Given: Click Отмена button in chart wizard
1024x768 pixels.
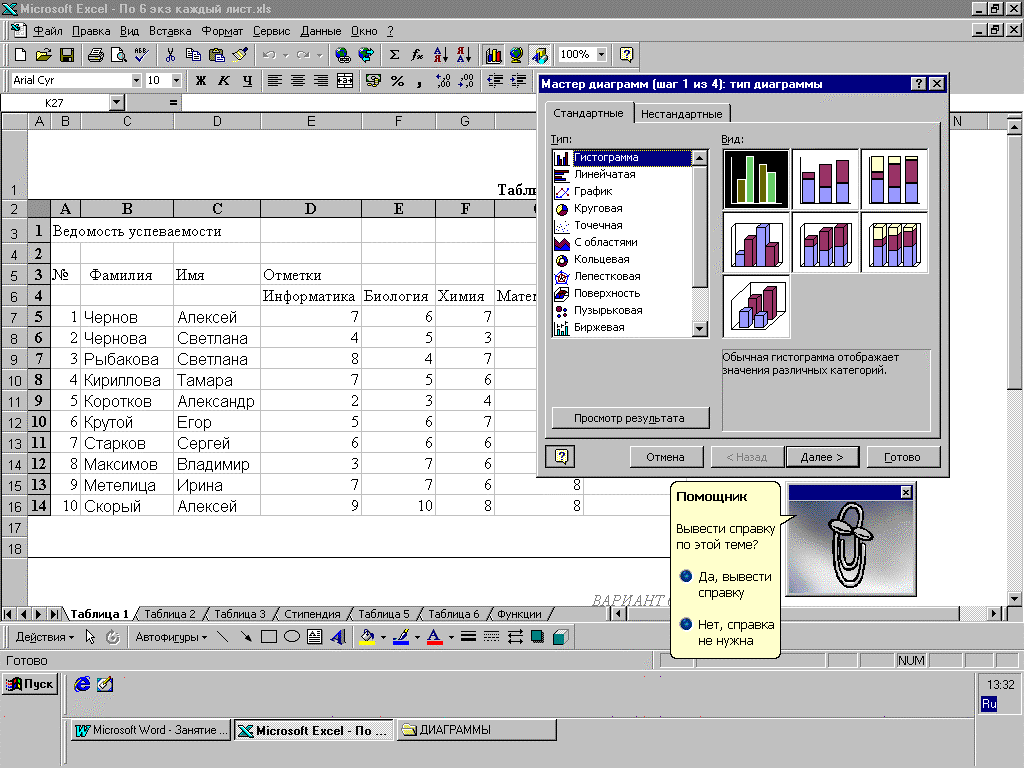Looking at the screenshot, I should (x=665, y=457).
